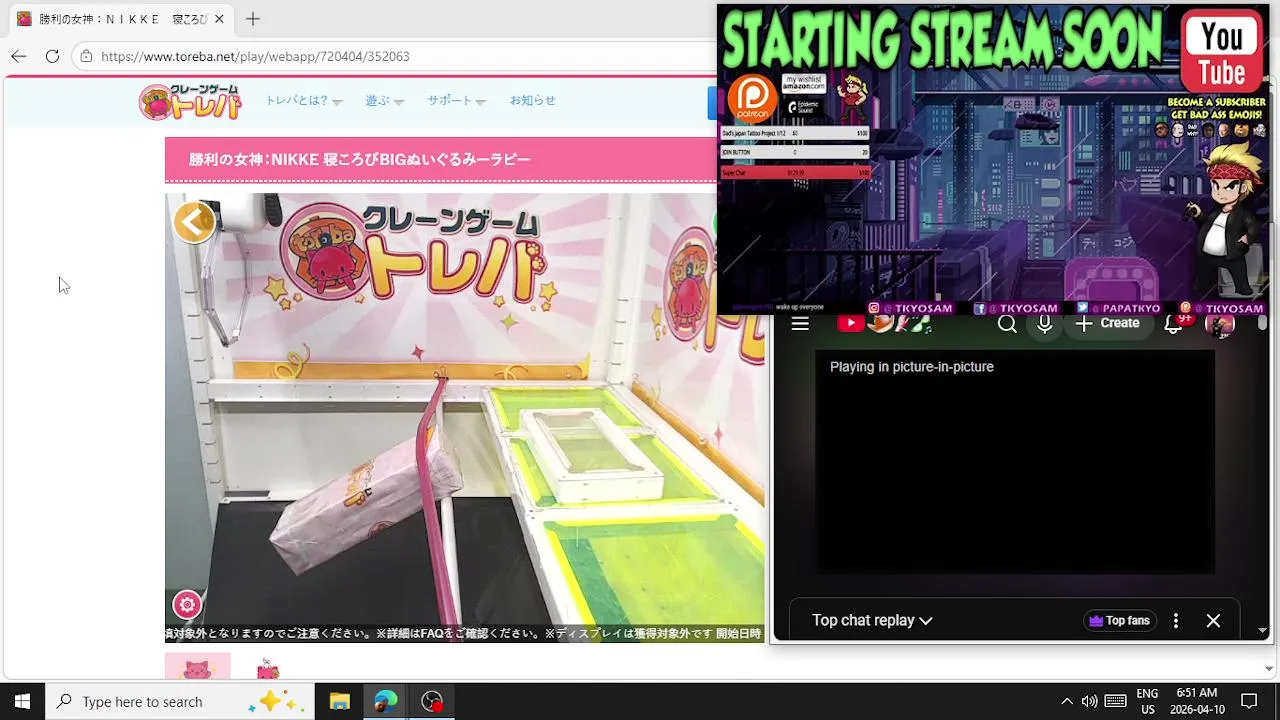Open OBS Studio from the taskbar
Viewport: 1280px width, 720px height.
coord(432,701)
